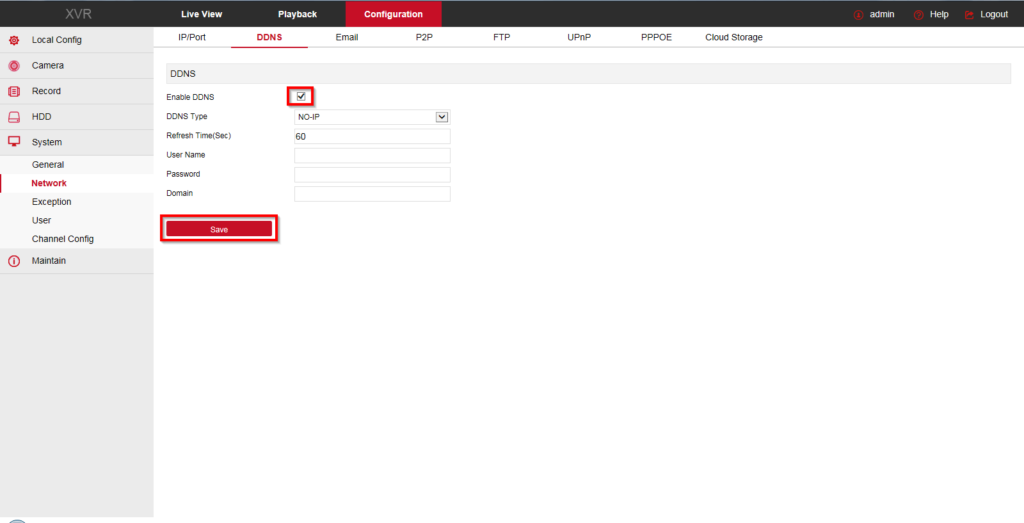Viewport: 1024px width, 523px height.
Task: Click the Maintain info icon
Action: click(14, 261)
